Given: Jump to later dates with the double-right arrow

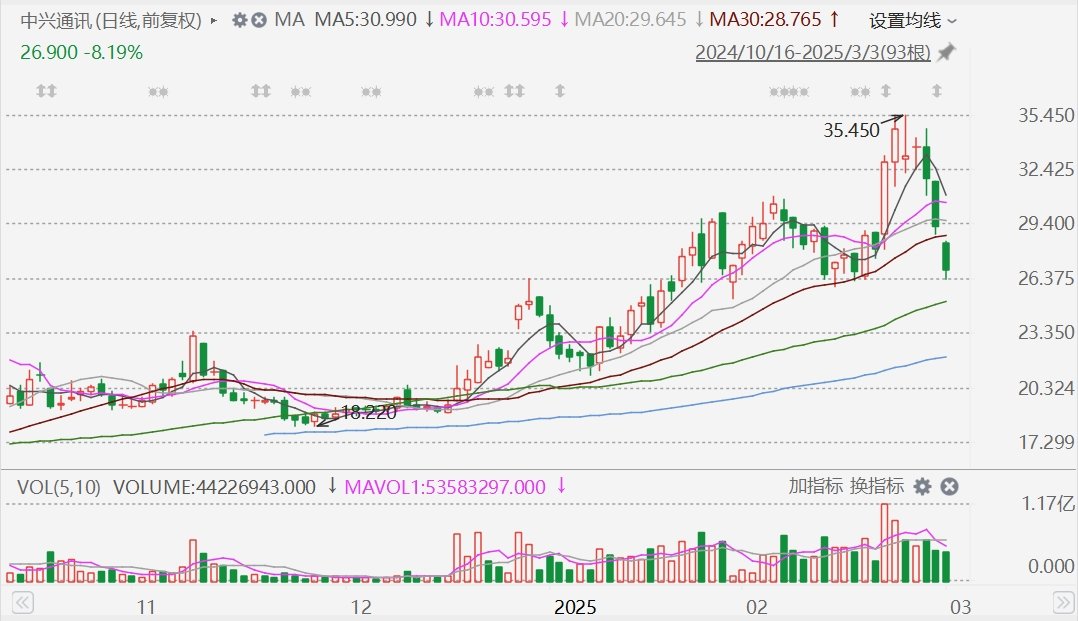Looking at the screenshot, I should (1063, 603).
